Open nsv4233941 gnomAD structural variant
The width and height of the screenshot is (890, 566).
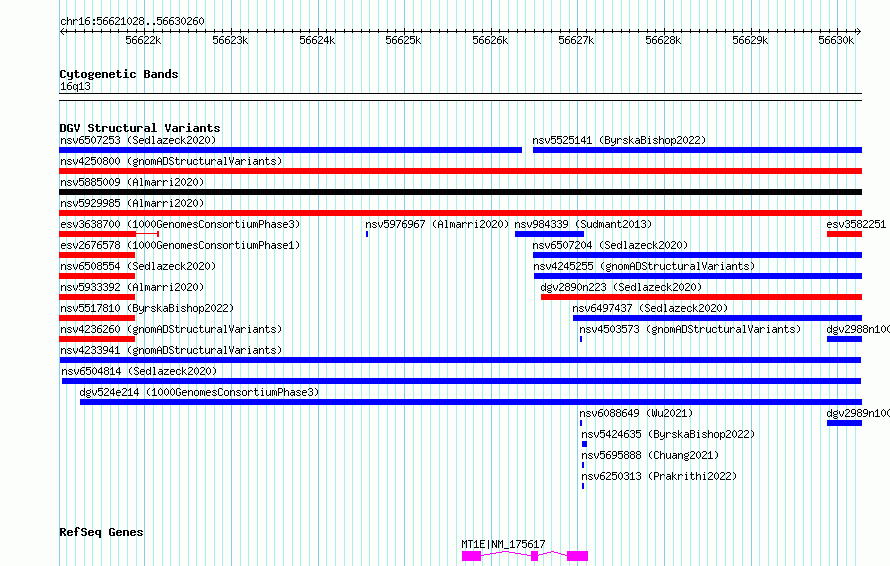tap(460, 360)
